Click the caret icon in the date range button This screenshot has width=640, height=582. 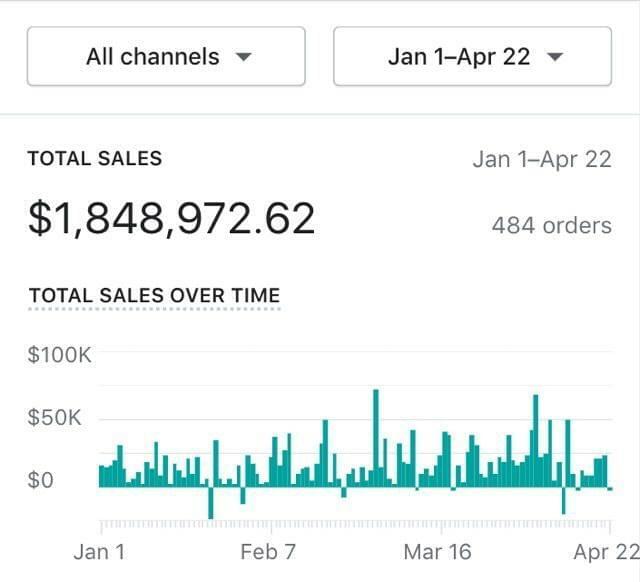(x=557, y=57)
